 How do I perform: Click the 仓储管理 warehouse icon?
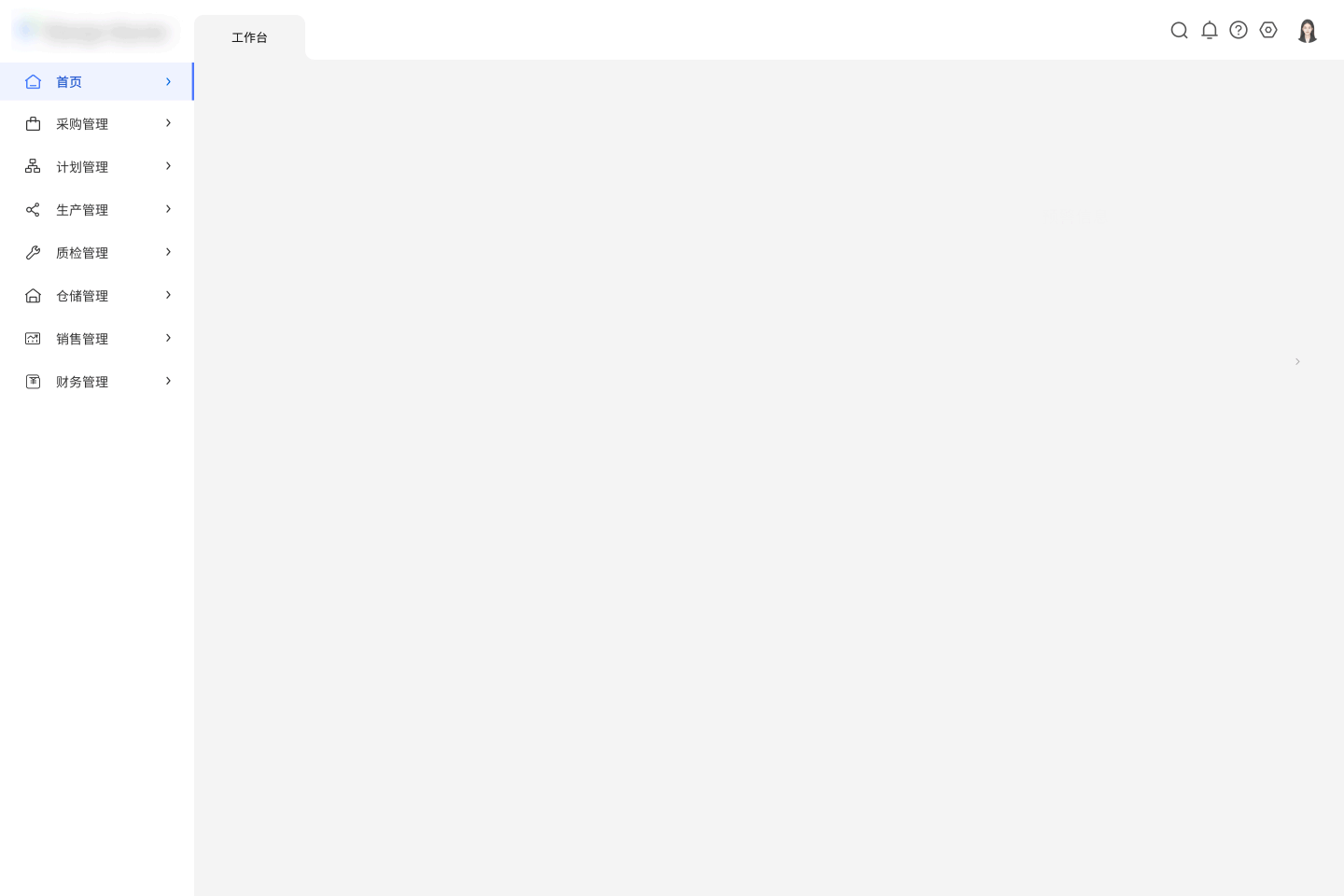(x=33, y=295)
